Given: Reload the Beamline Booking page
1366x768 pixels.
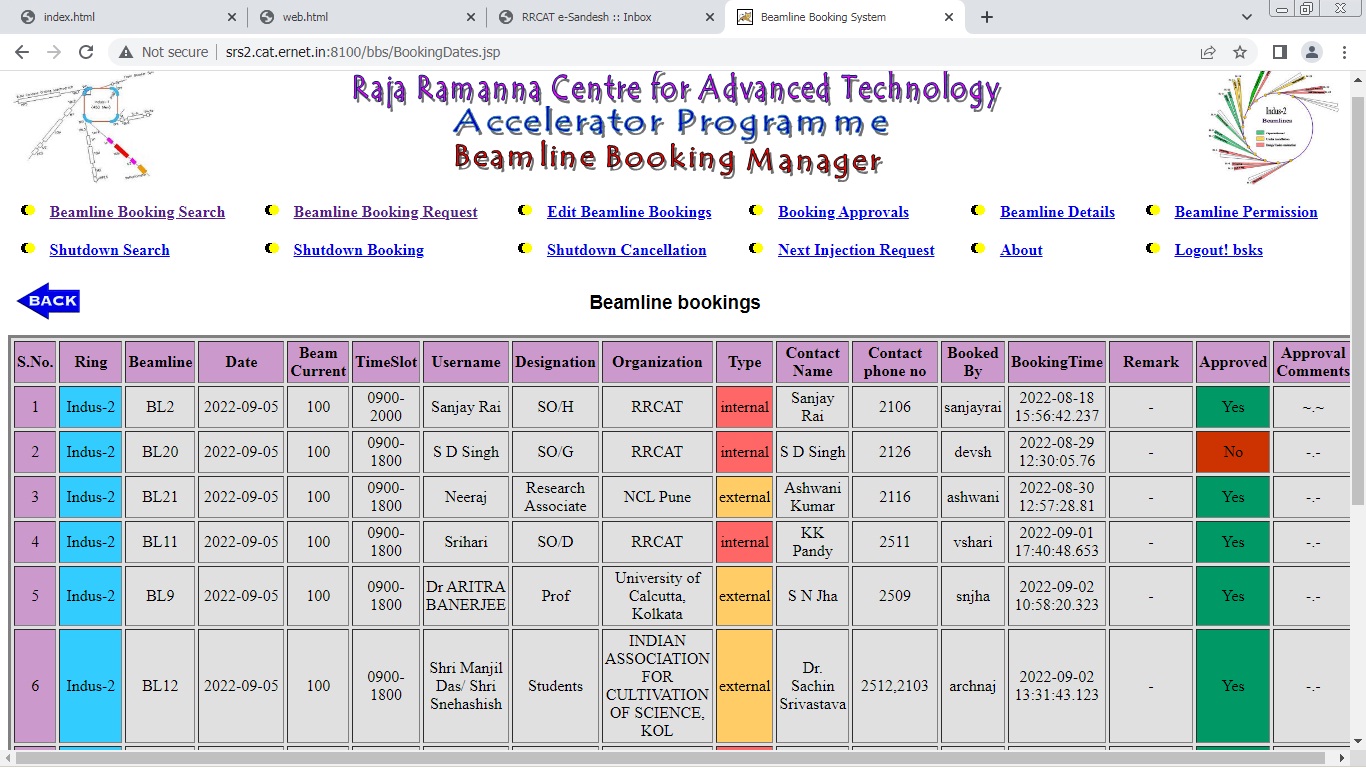Looking at the screenshot, I should pyautogui.click(x=86, y=52).
